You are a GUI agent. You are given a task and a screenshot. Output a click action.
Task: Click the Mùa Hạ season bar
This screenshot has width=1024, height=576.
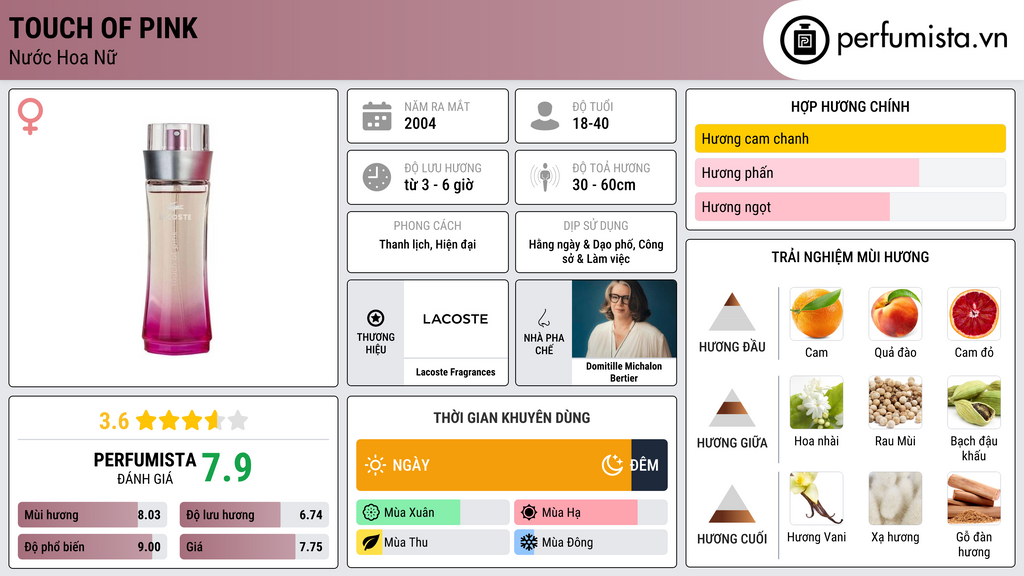pos(590,513)
